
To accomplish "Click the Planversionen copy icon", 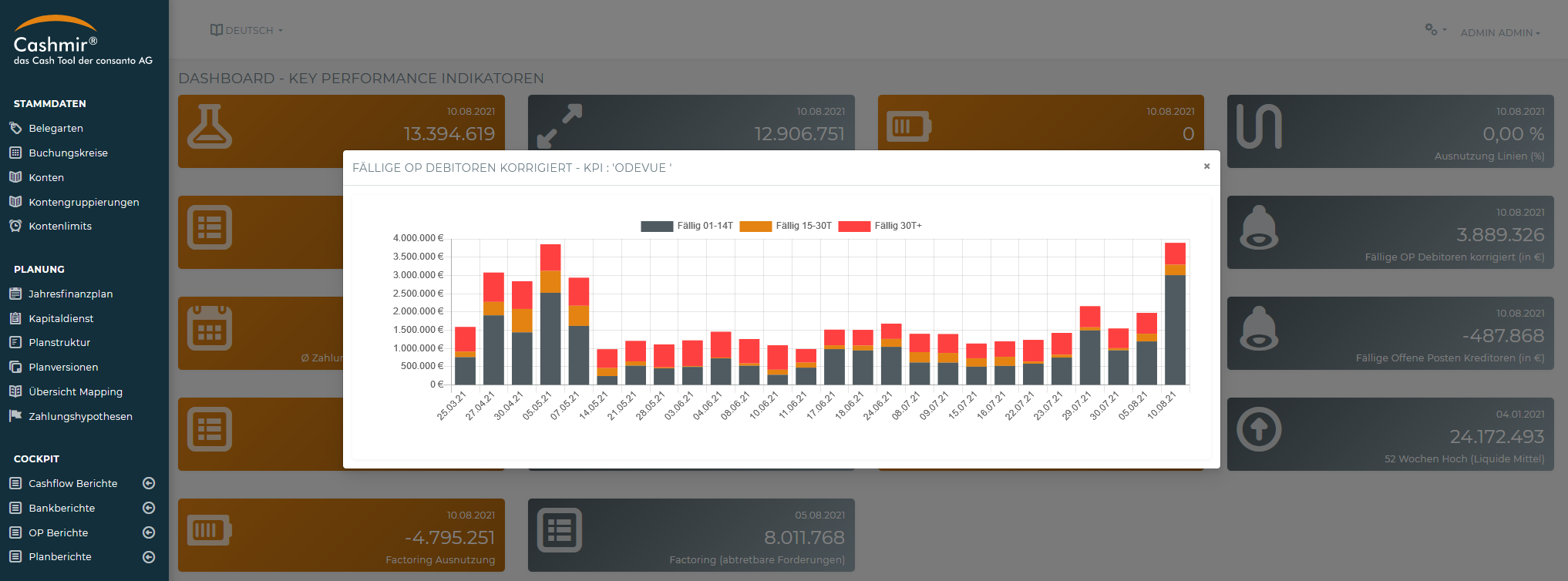I will (15, 367).
